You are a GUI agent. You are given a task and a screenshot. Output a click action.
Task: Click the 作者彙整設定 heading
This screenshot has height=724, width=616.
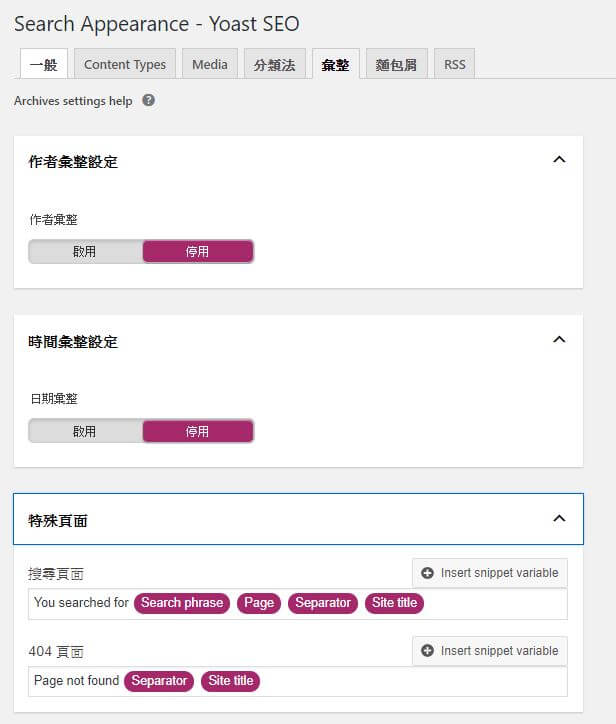coord(73,162)
